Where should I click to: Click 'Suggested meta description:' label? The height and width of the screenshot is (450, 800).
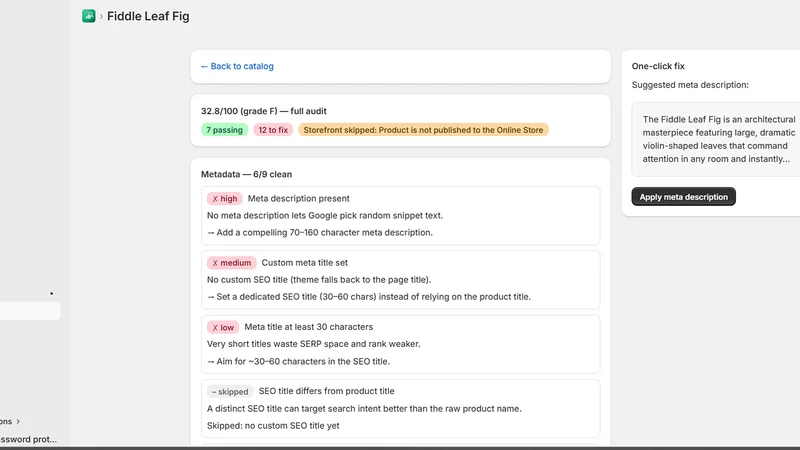[x=690, y=85]
